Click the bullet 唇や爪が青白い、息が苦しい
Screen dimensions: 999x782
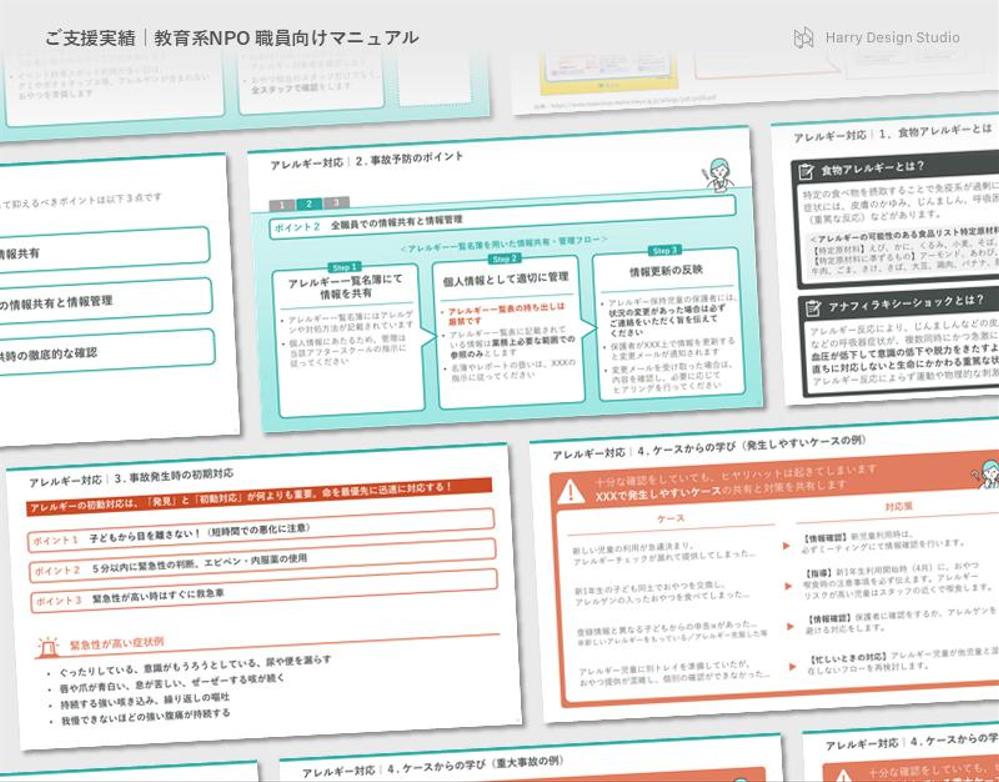click(172, 683)
